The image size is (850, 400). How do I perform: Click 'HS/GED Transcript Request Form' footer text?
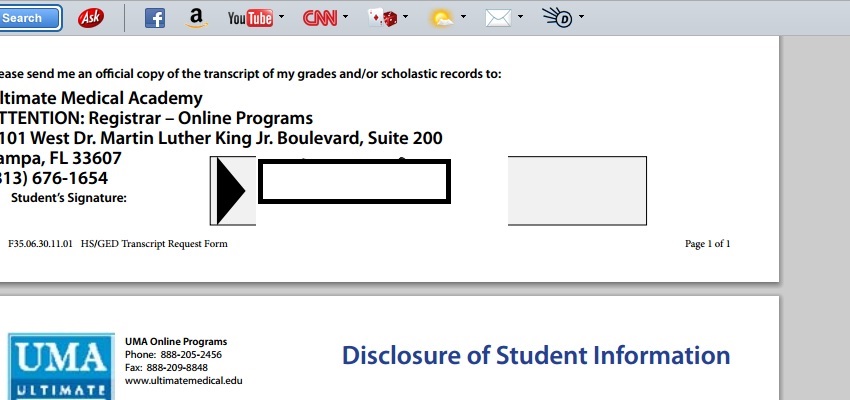coord(154,244)
